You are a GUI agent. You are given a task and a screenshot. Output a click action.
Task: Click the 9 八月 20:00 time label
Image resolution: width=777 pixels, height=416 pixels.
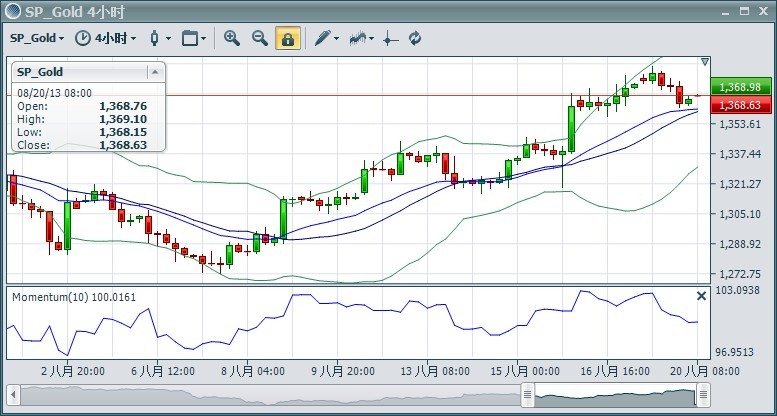(x=343, y=371)
